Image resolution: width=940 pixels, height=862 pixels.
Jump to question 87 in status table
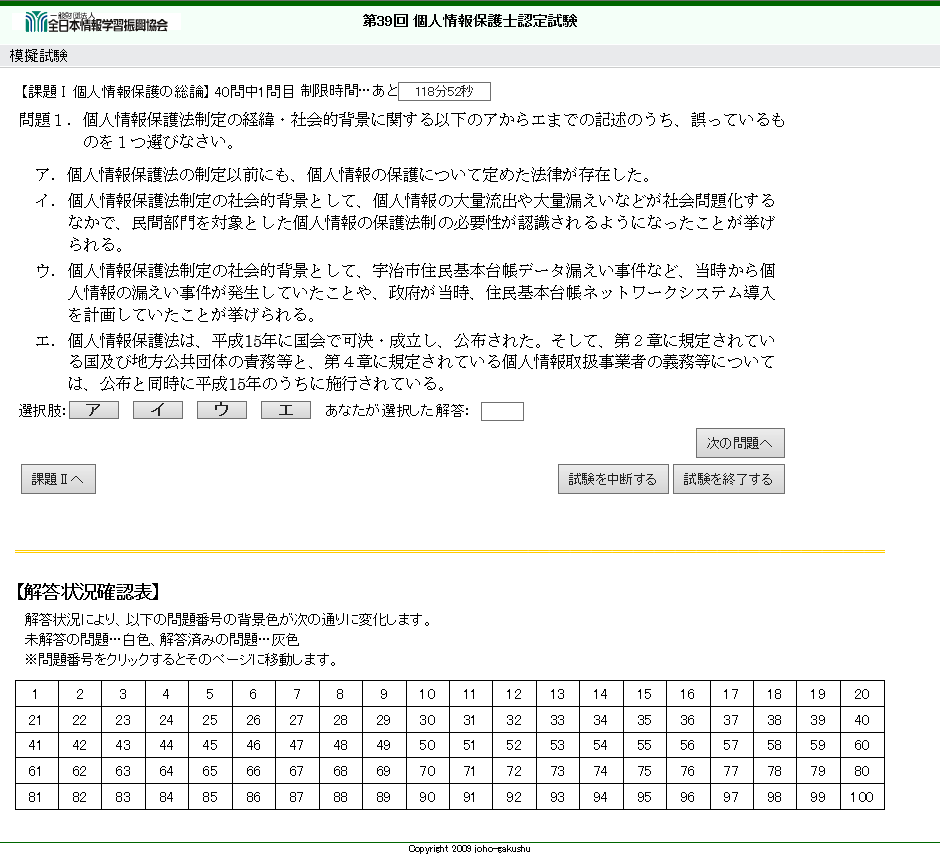pyautogui.click(x=297, y=797)
